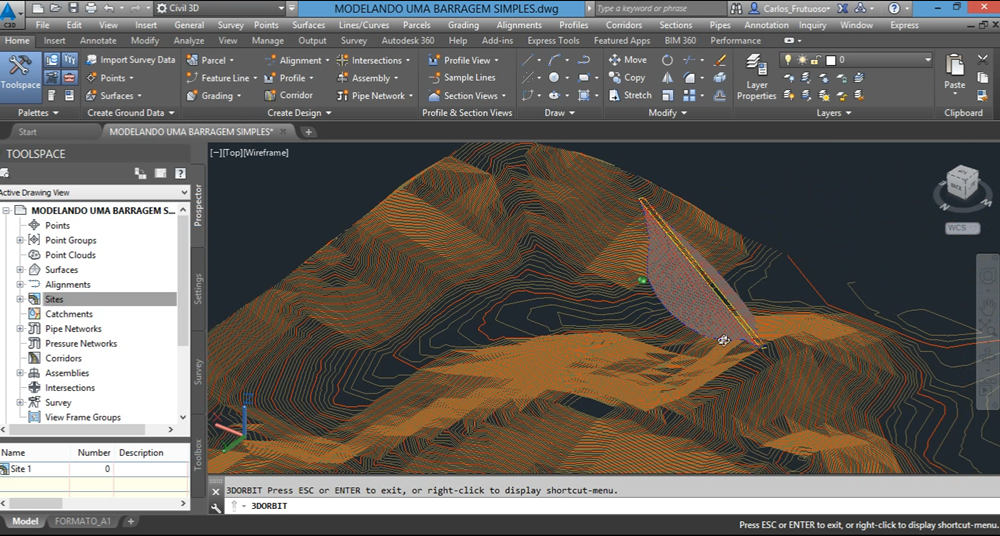Click the Array tool icon
The height and width of the screenshot is (536, 1000).
point(689,95)
